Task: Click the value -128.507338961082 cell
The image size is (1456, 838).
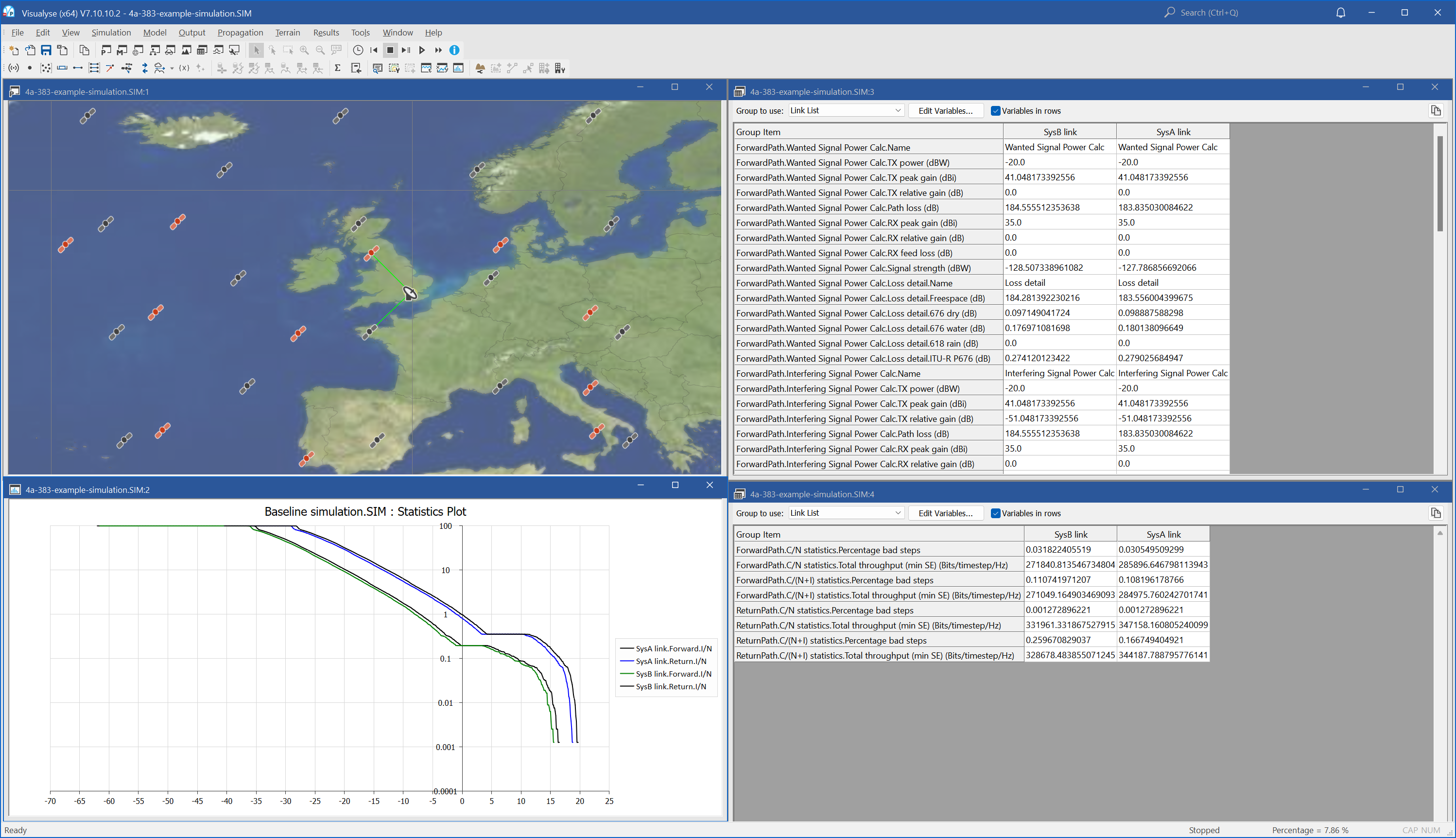Action: coord(1059,268)
